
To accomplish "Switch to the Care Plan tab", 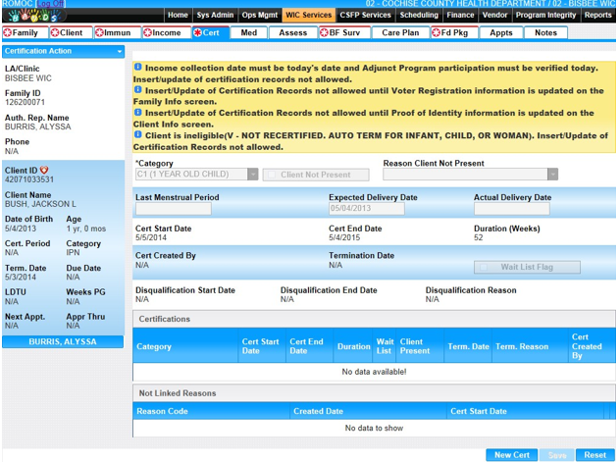I will tap(400, 33).
